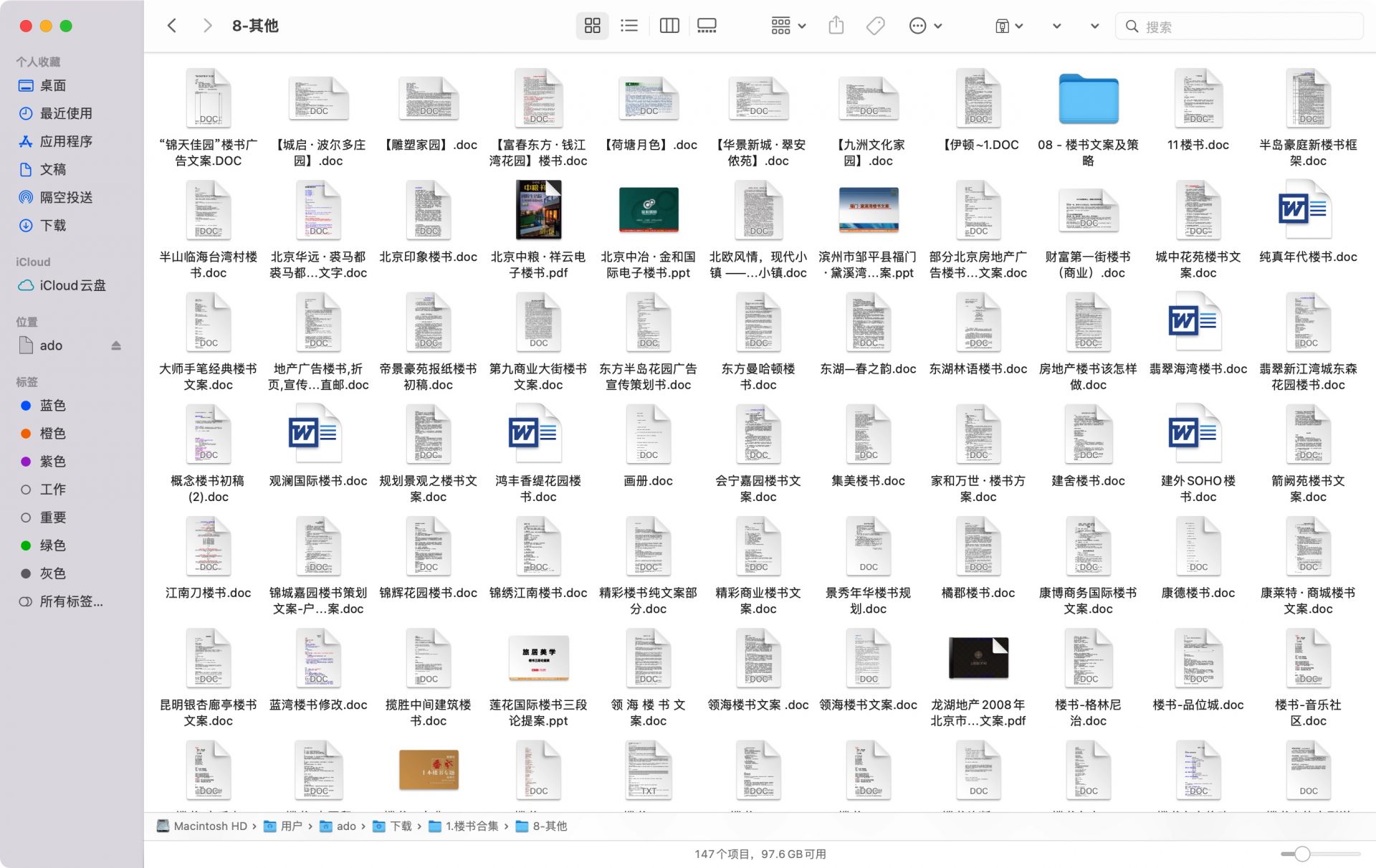1376x868 pixels.
Task: Select the 绿色 tag in sidebar
Action: point(52,545)
